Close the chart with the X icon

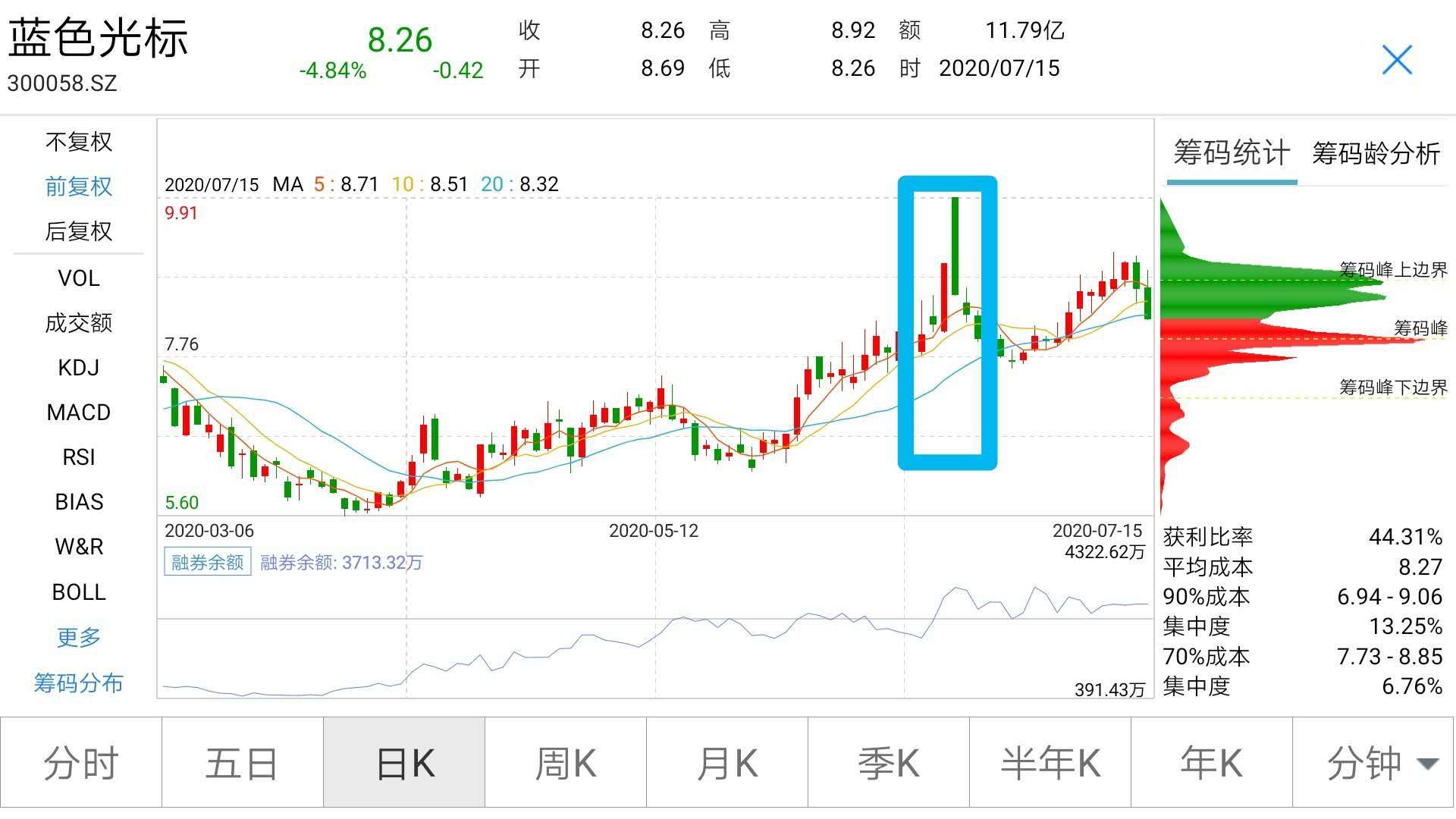[1397, 60]
